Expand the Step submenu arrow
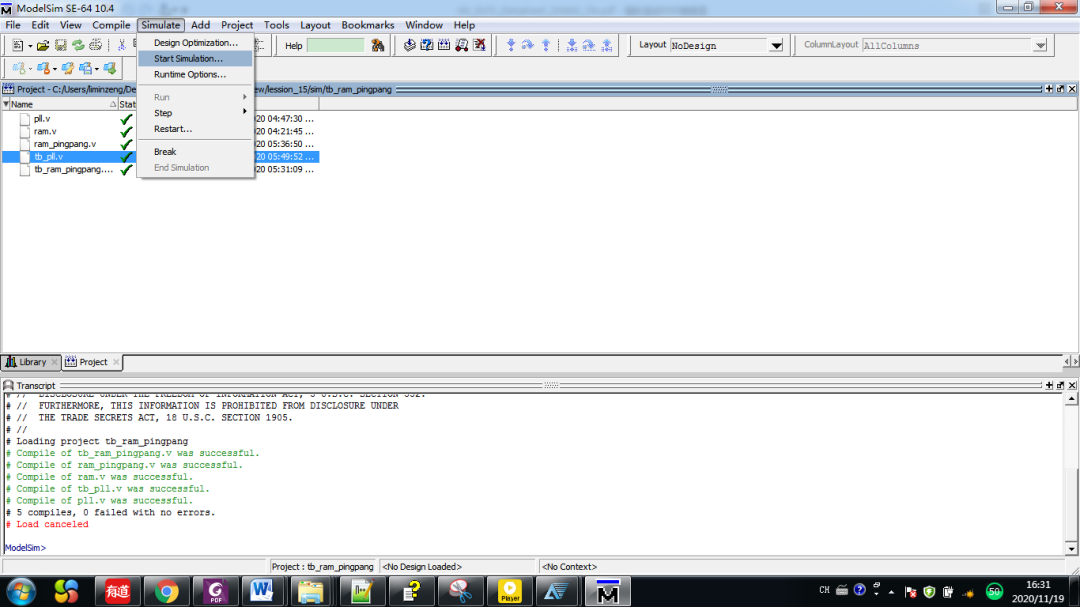1080x607 pixels. (x=245, y=113)
